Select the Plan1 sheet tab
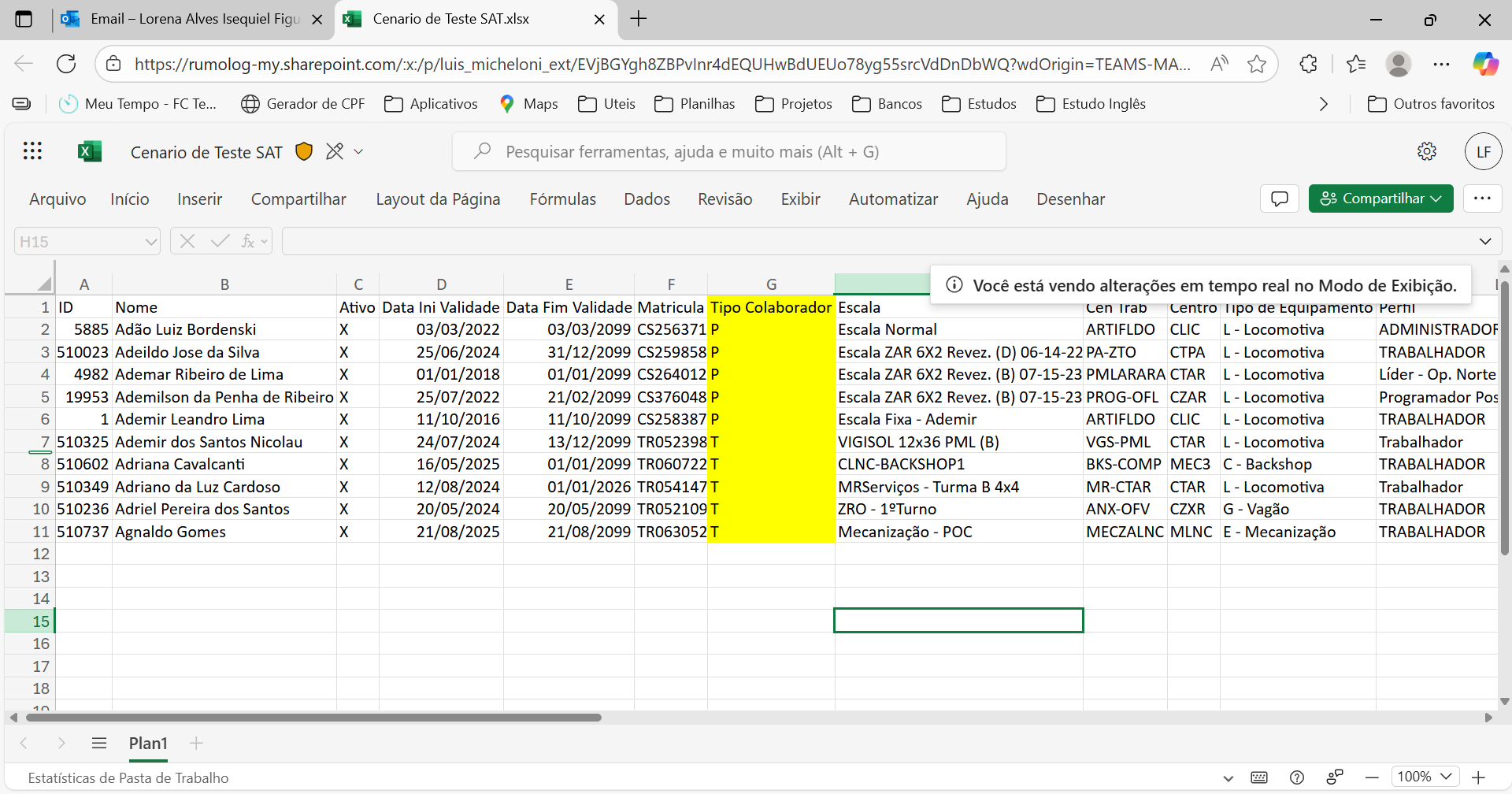The height and width of the screenshot is (794, 1512). (148, 743)
